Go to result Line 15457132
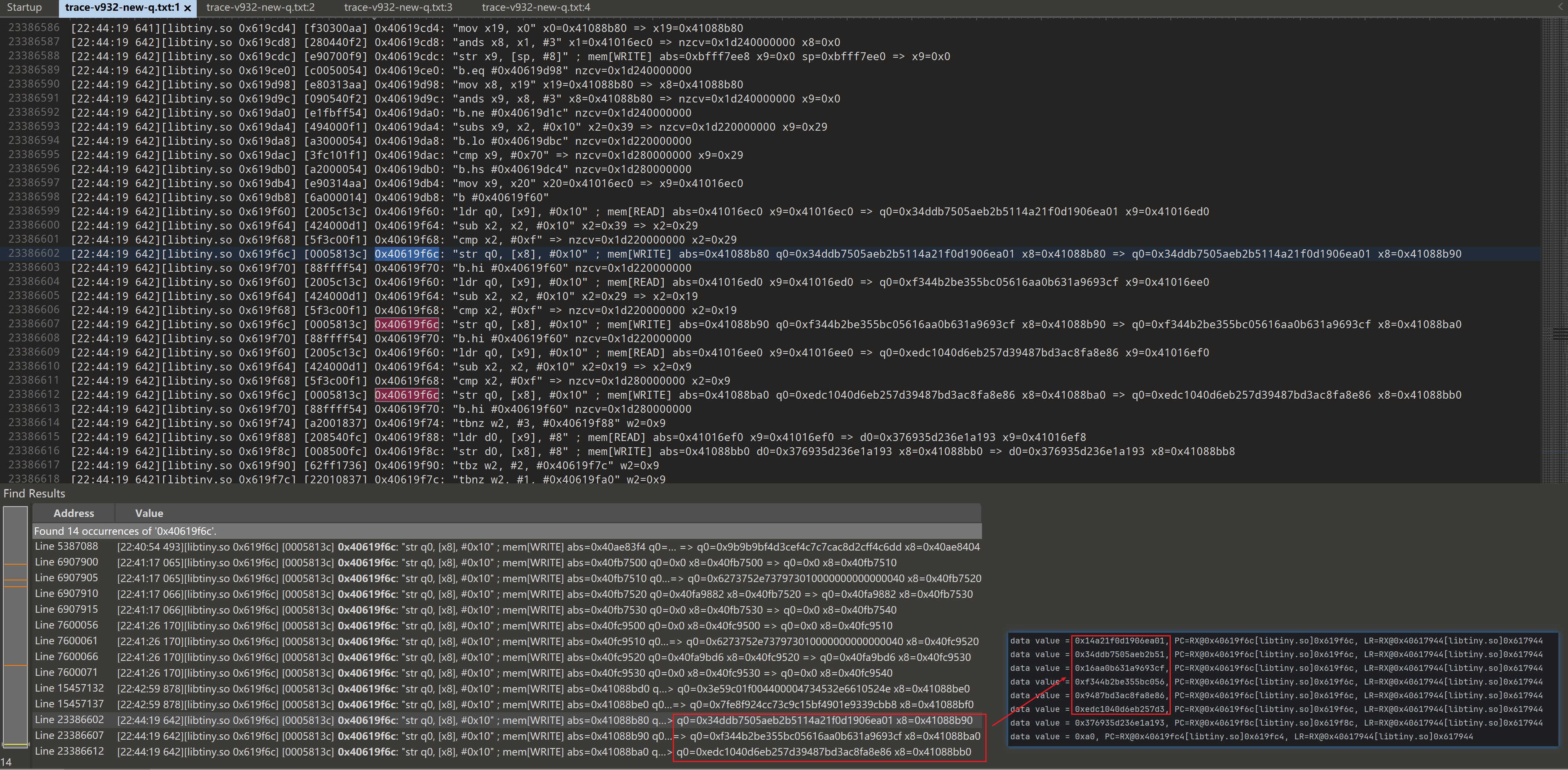1568x770 pixels. point(506,688)
